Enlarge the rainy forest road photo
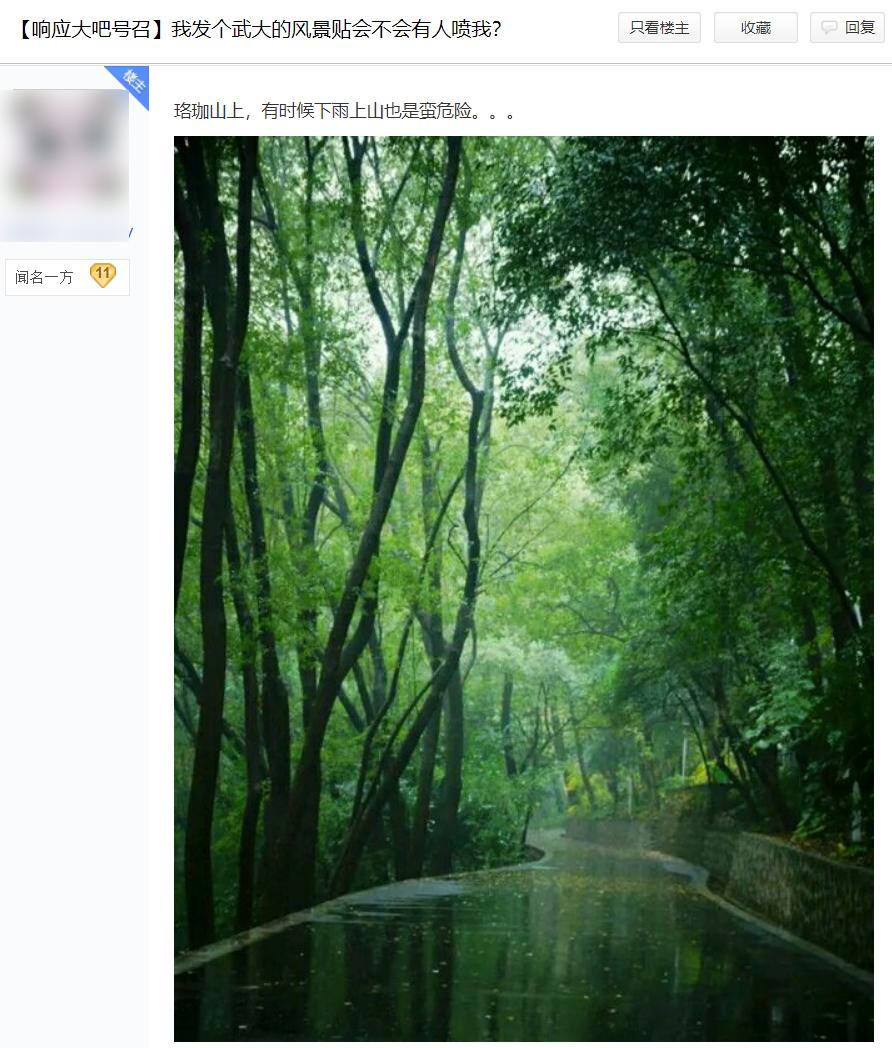Image resolution: width=892 pixels, height=1048 pixels. click(x=524, y=588)
